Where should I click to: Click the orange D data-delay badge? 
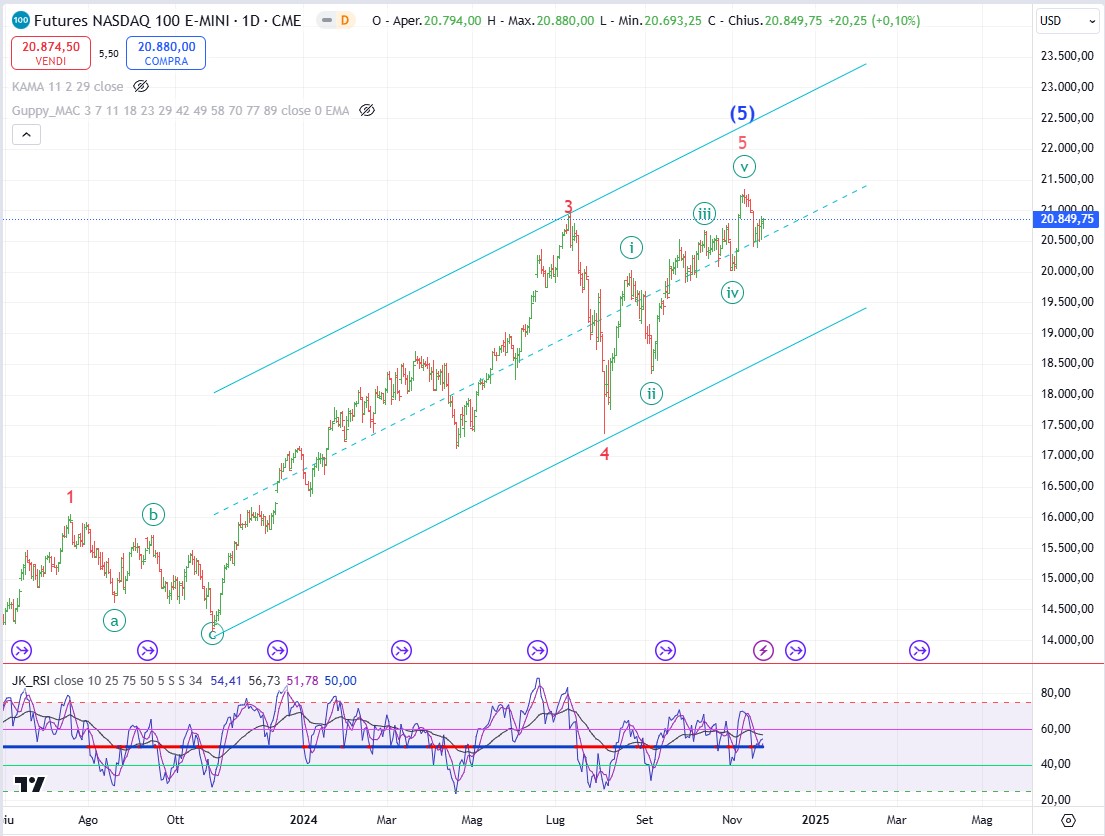[x=345, y=20]
